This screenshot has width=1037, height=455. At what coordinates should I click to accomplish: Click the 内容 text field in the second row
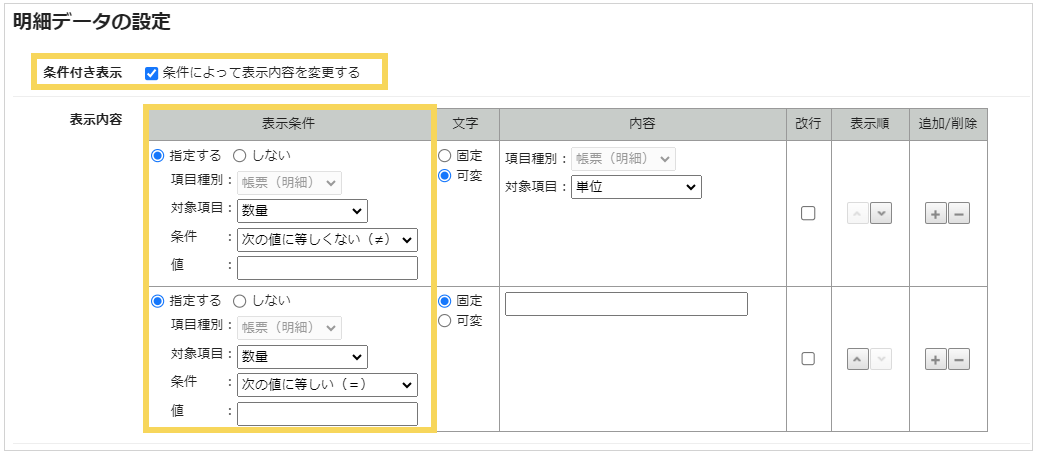tap(626, 304)
